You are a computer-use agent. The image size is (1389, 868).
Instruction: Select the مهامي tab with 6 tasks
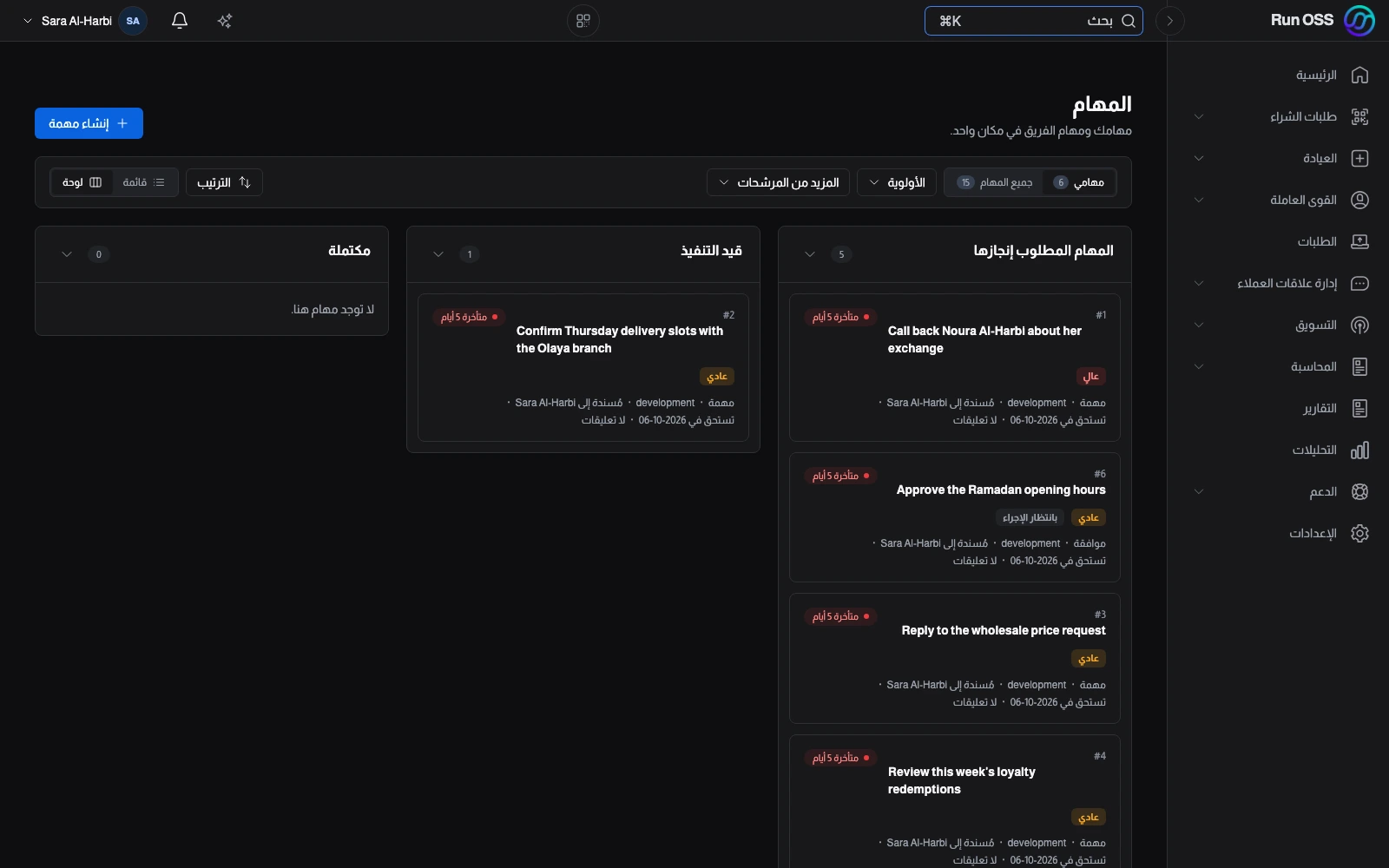(x=1078, y=182)
